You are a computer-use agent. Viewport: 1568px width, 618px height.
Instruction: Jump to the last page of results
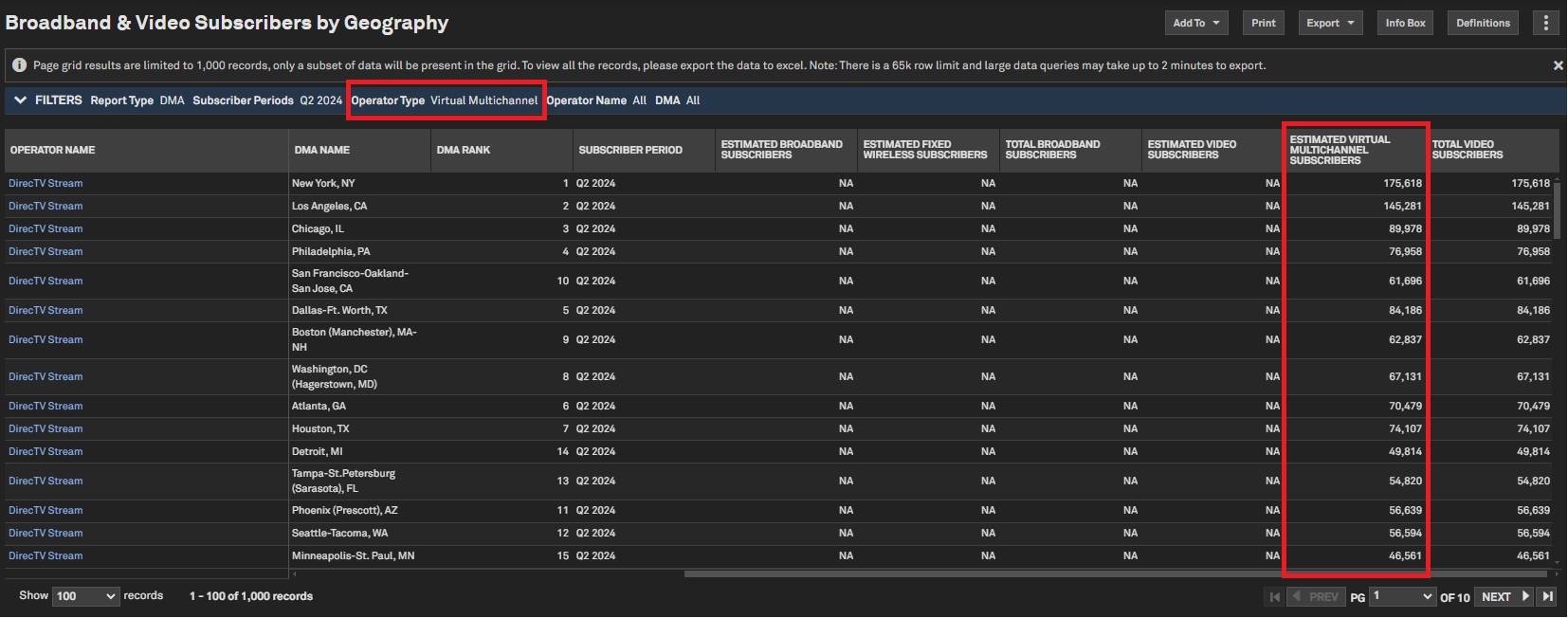coord(1547,596)
